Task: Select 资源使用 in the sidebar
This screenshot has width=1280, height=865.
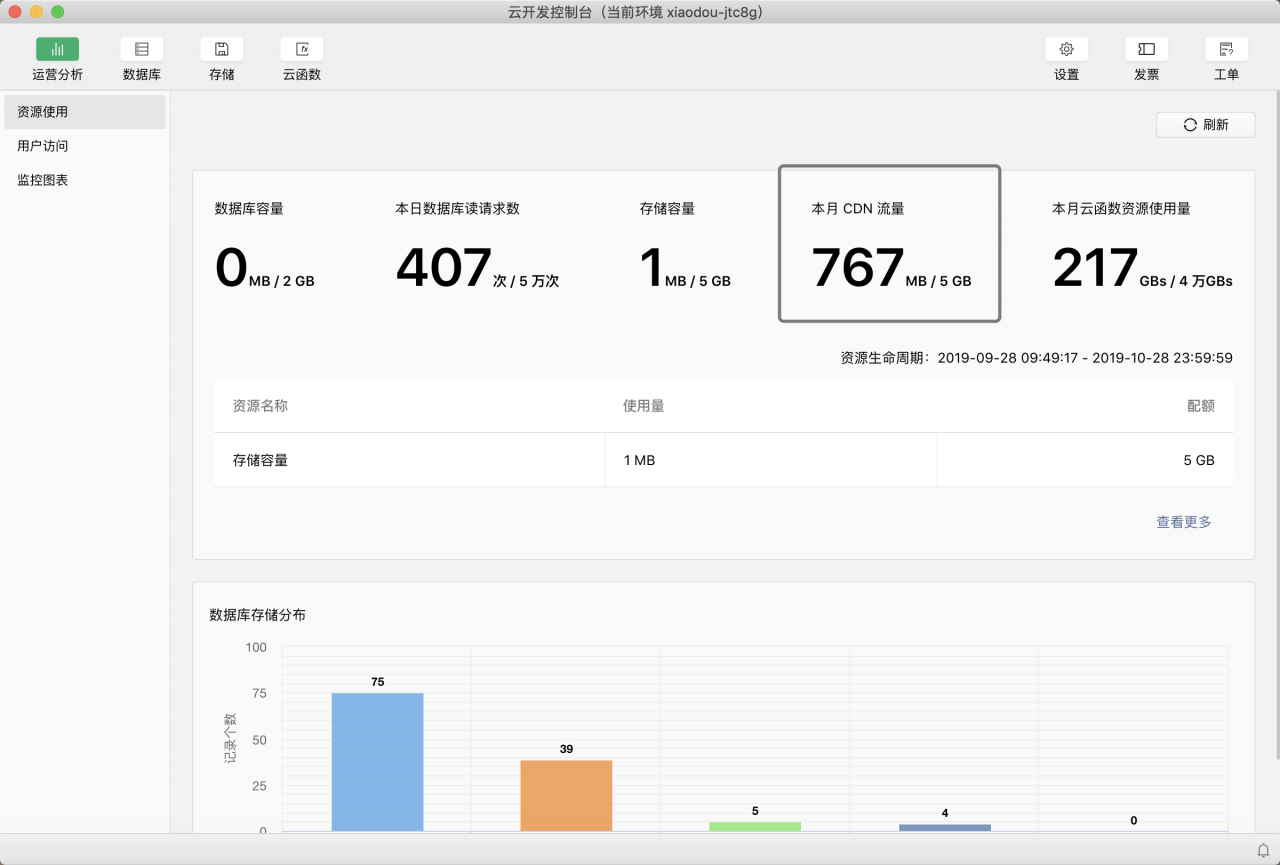Action: (84, 112)
